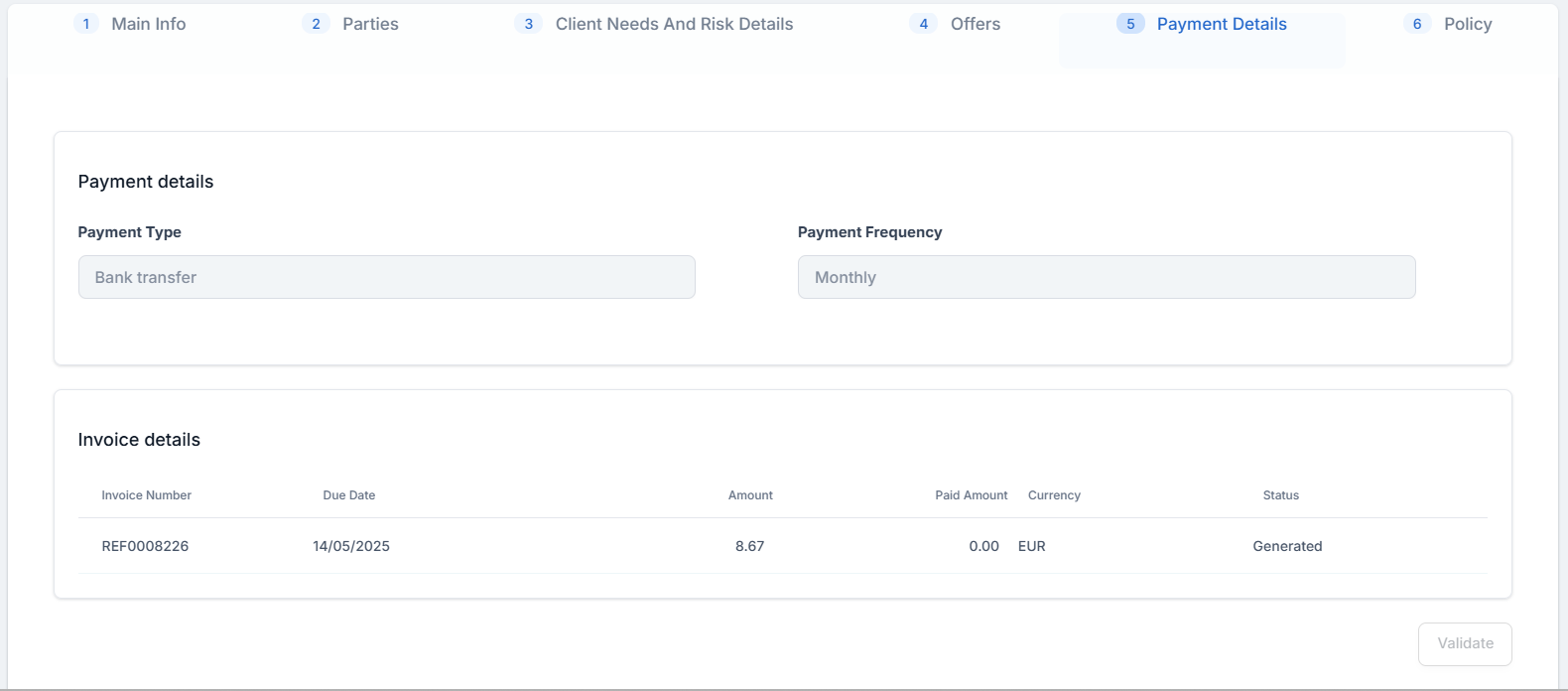
Task: Select invoice number REF0008226
Action: click(x=145, y=546)
